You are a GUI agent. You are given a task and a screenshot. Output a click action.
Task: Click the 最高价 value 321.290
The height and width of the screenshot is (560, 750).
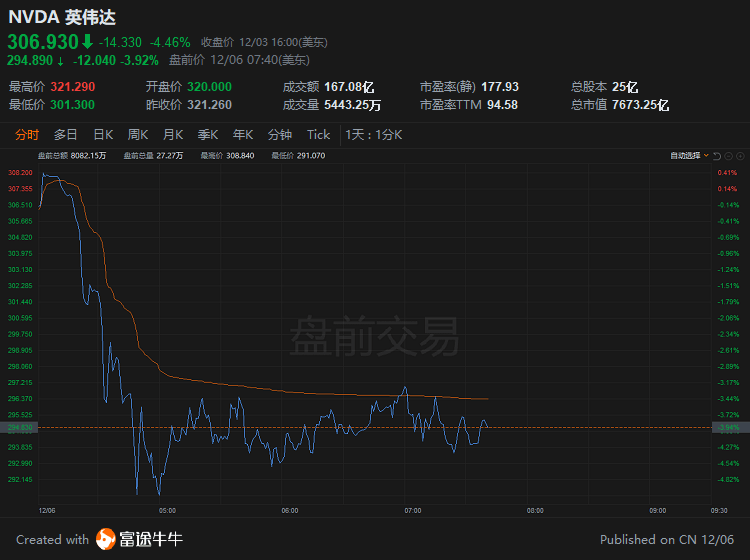(73, 87)
